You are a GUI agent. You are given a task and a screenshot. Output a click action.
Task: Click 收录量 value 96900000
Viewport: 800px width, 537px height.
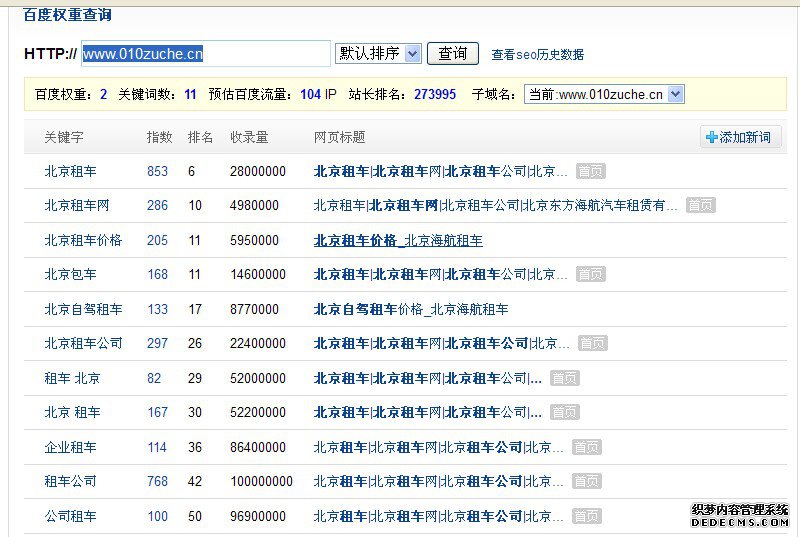click(x=258, y=516)
